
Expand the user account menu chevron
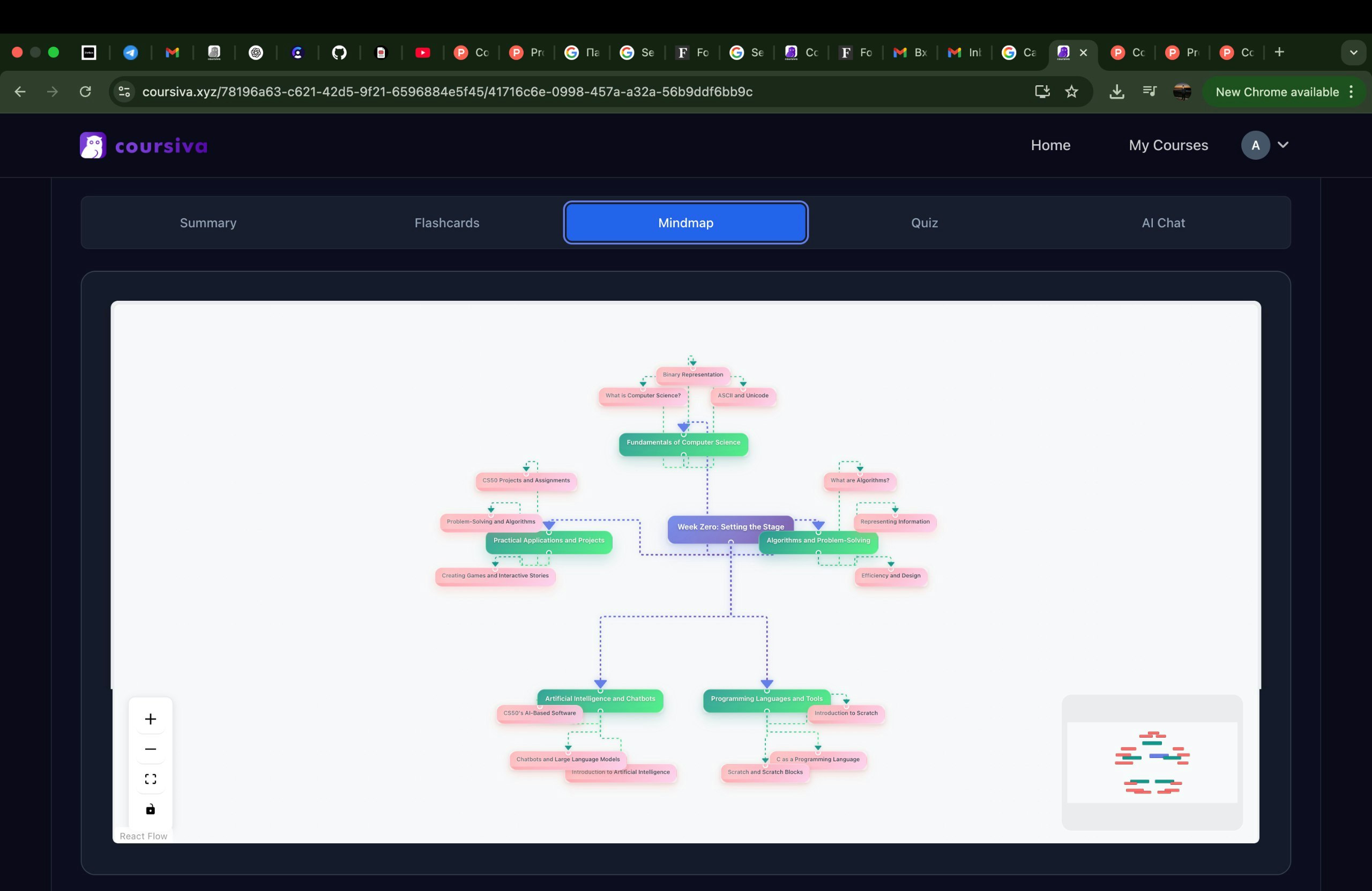[x=1282, y=145]
